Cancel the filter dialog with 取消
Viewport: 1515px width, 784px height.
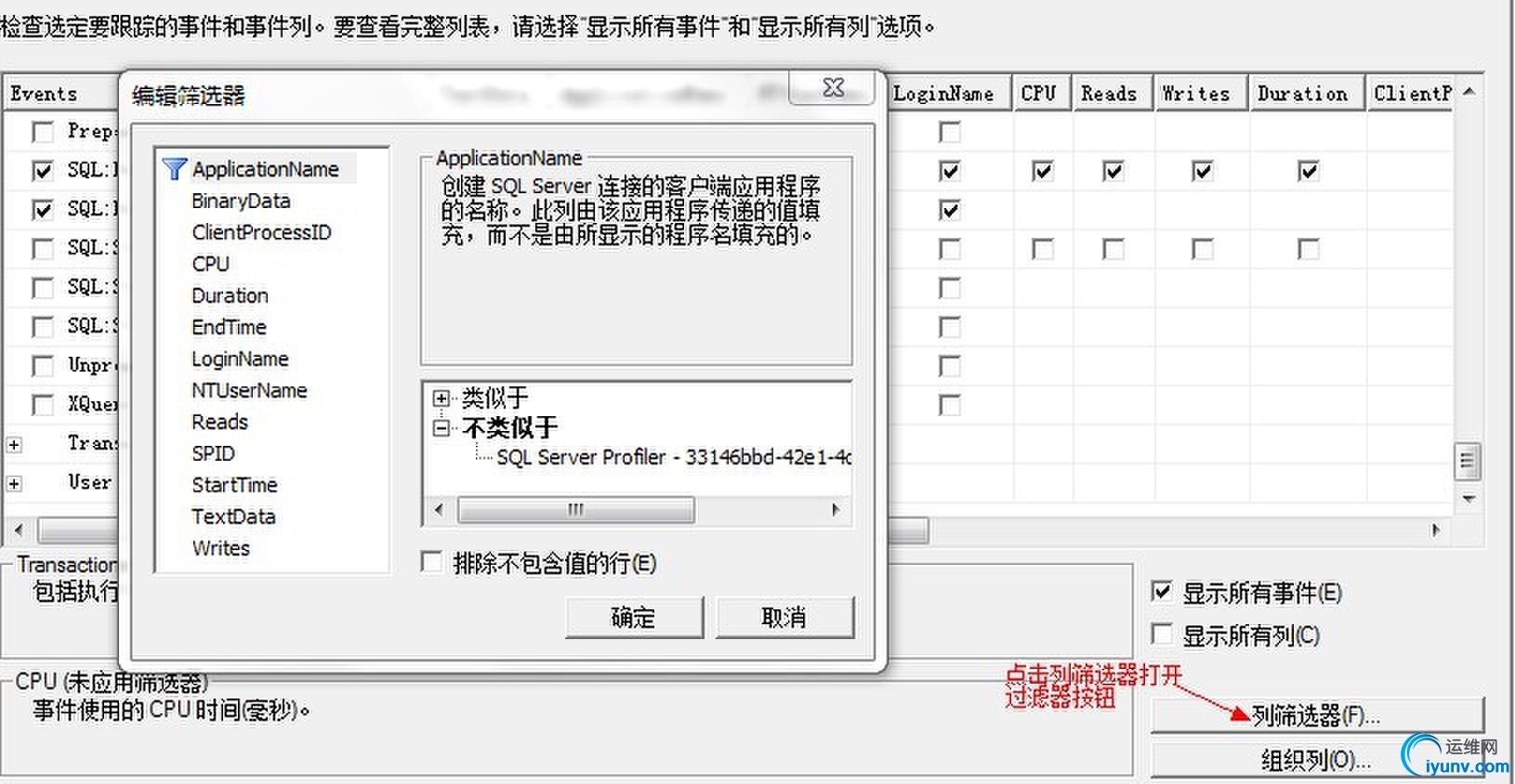[x=784, y=618]
